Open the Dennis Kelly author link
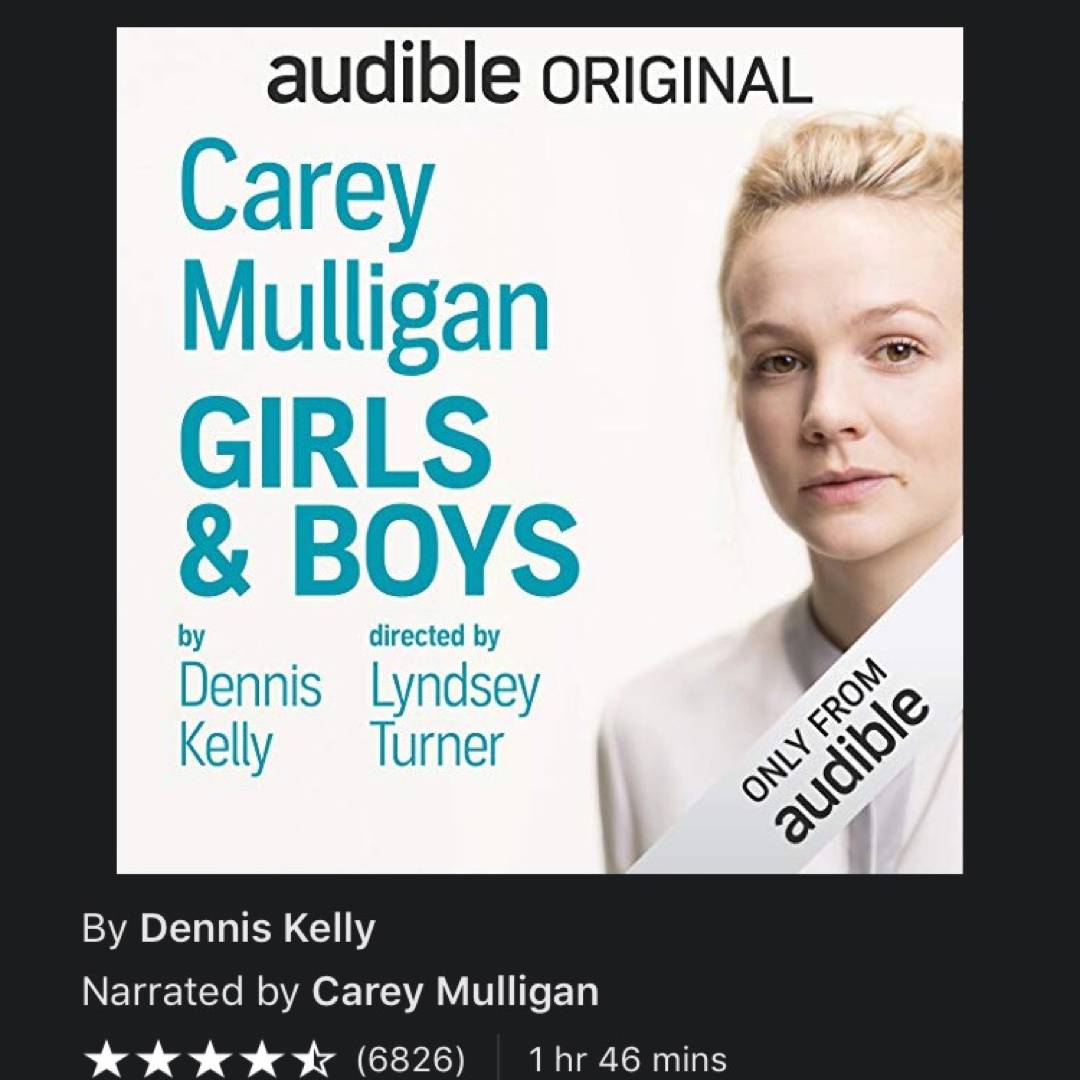 [258, 928]
